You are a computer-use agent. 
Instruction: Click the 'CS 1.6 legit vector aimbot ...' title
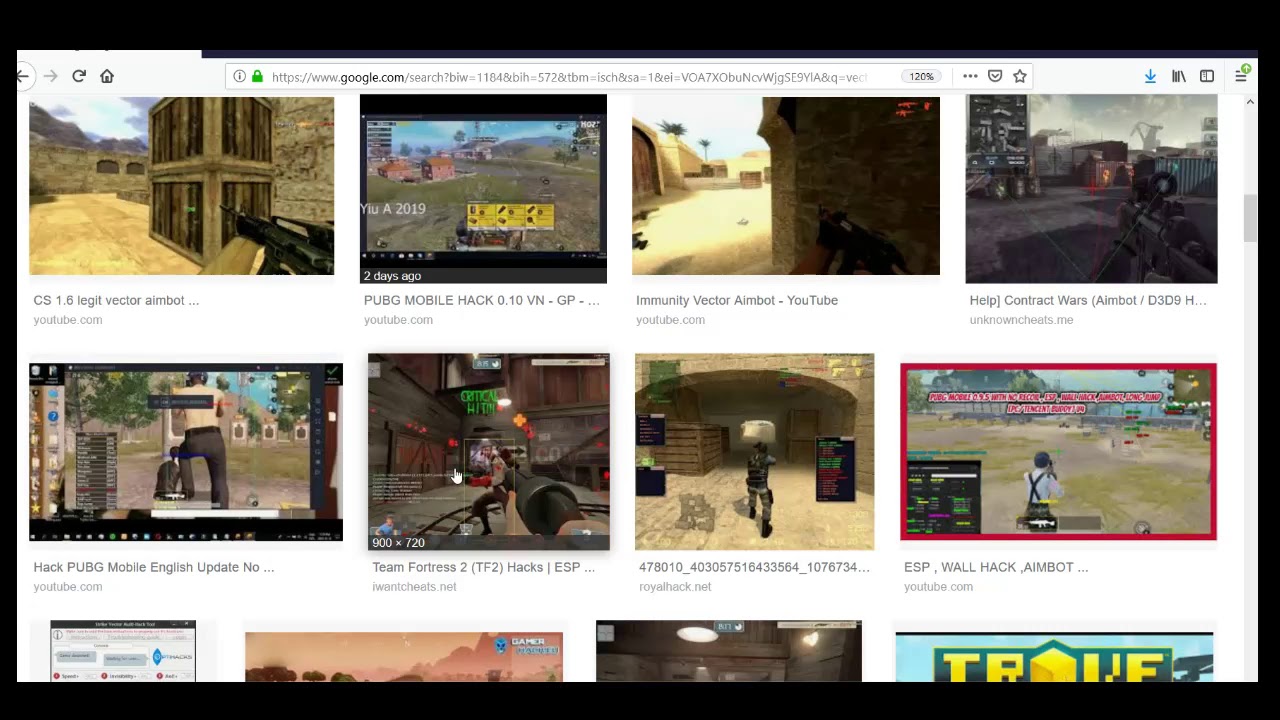116,300
